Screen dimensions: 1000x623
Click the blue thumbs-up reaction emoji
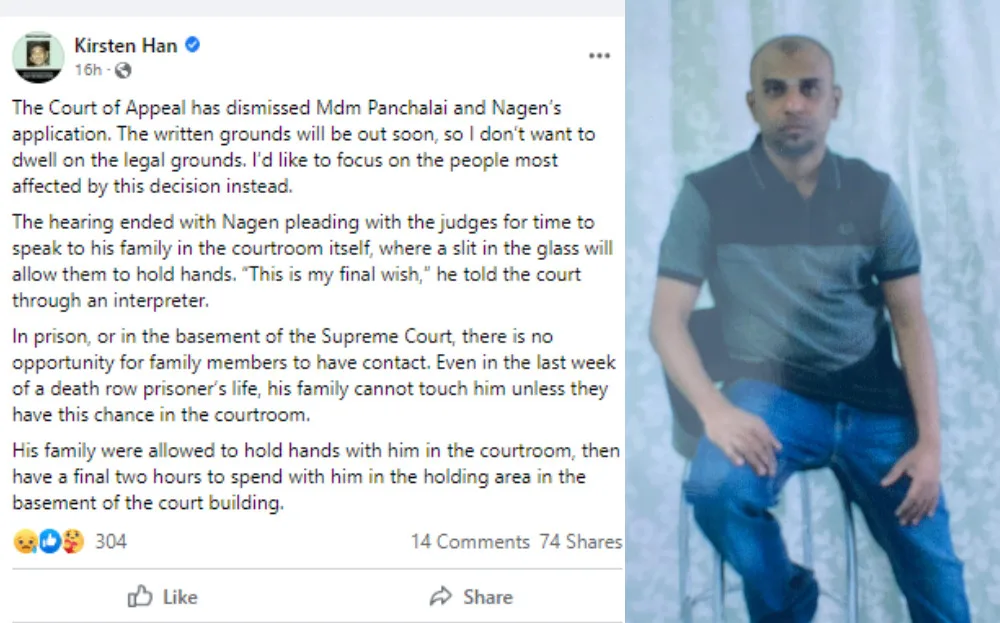(x=49, y=541)
